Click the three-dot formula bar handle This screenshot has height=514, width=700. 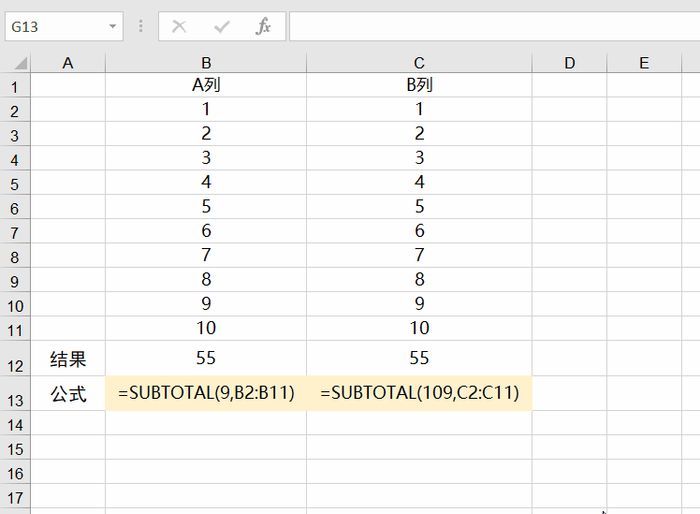point(141,27)
